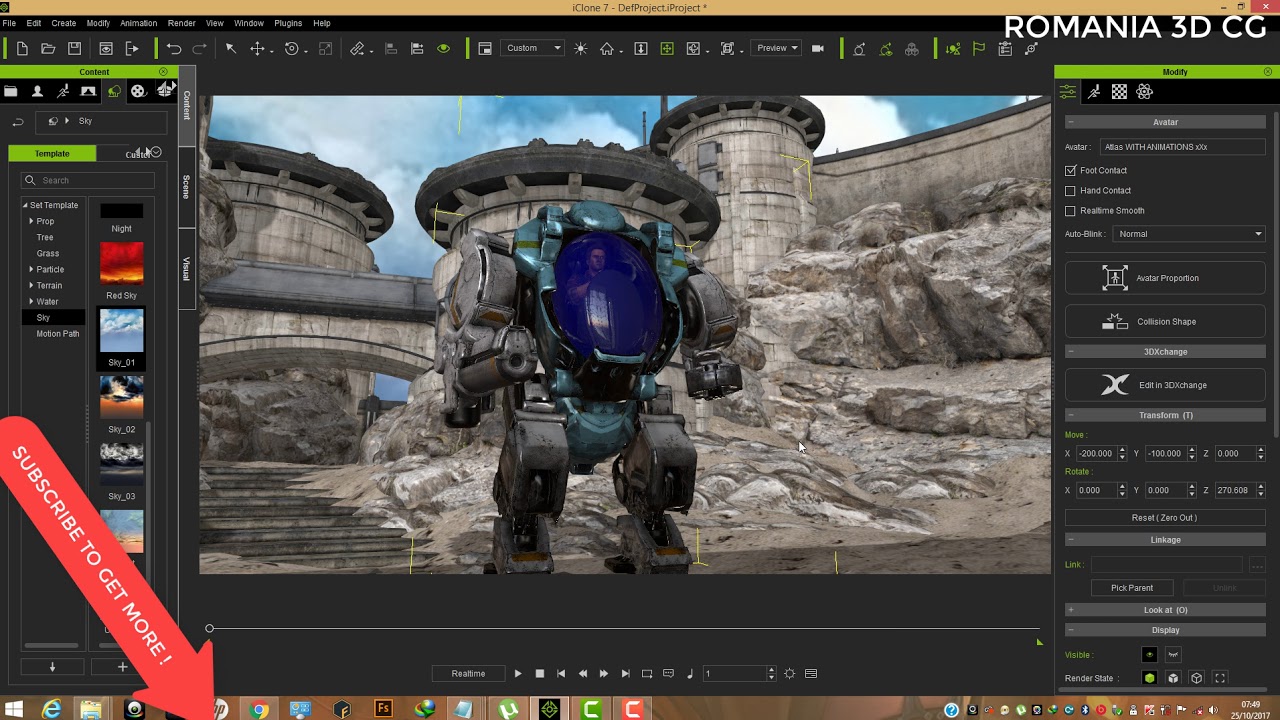Click the Reset (Zero Out) button
This screenshot has height=720, width=1280.
click(1164, 518)
